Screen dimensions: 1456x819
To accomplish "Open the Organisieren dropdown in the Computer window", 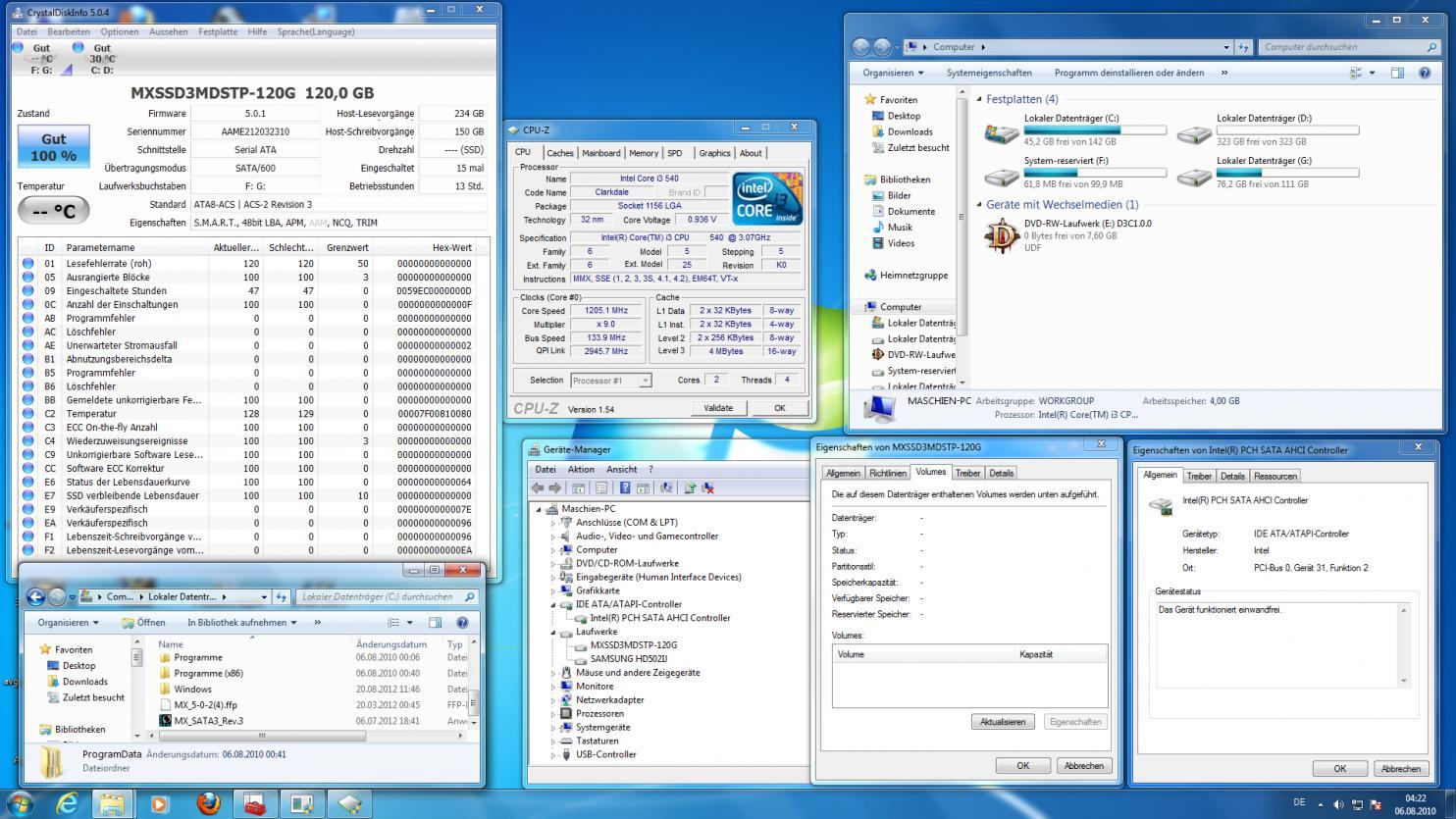I will point(893,73).
